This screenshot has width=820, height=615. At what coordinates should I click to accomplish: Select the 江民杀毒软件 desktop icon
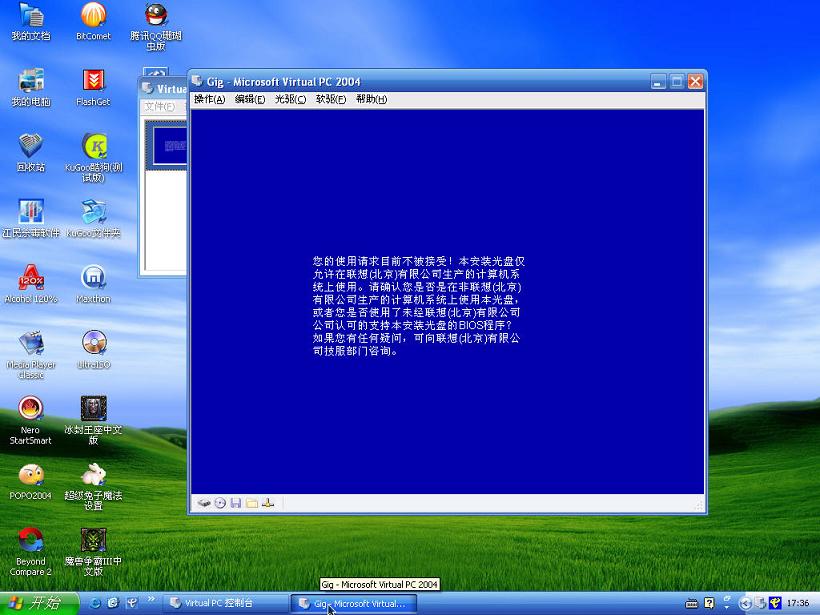pyautogui.click(x=31, y=219)
